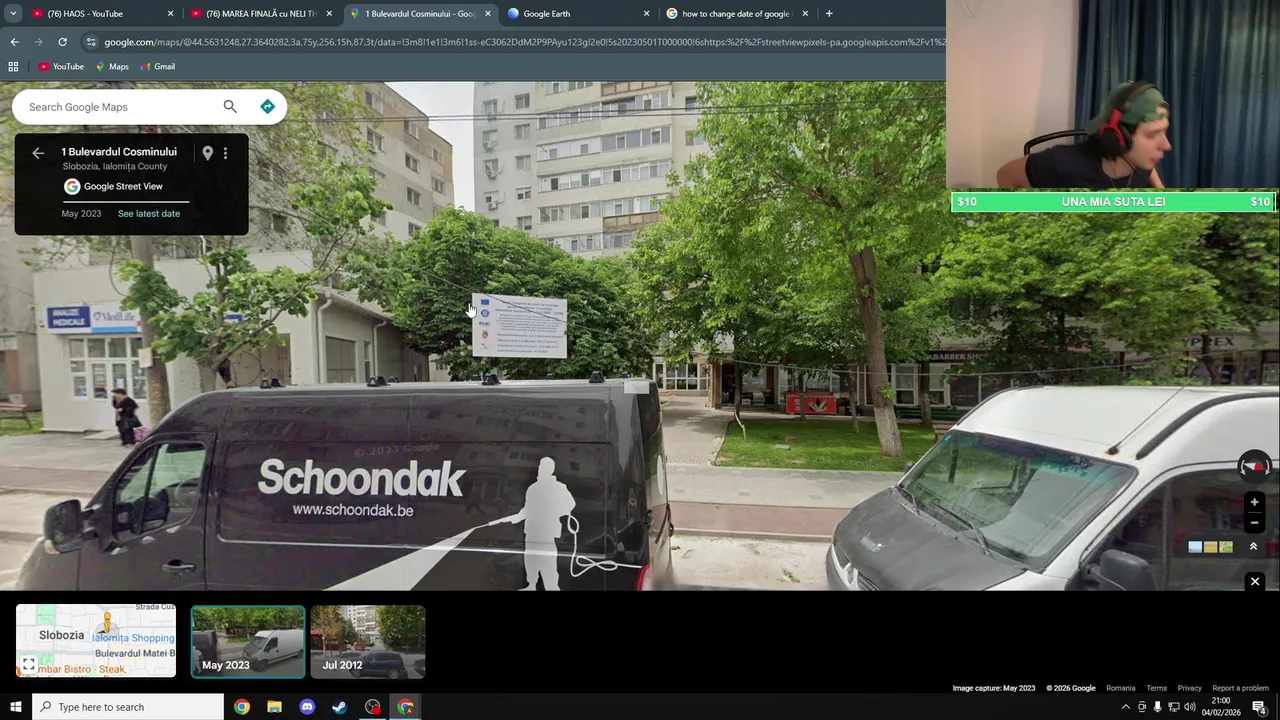
Task: Click the Windows taskbar search box
Action: 128,707
